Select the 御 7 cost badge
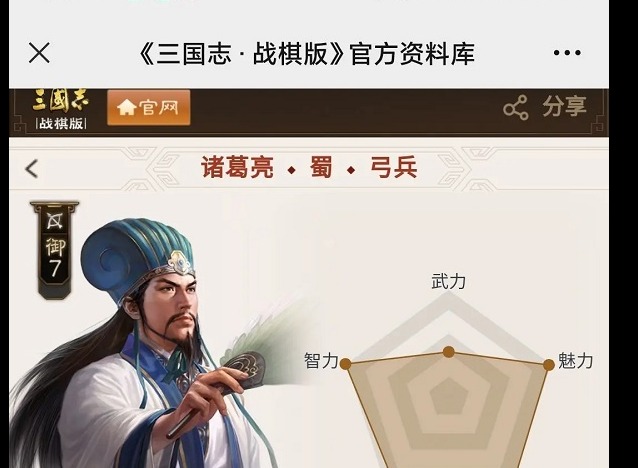 [x=55, y=258]
